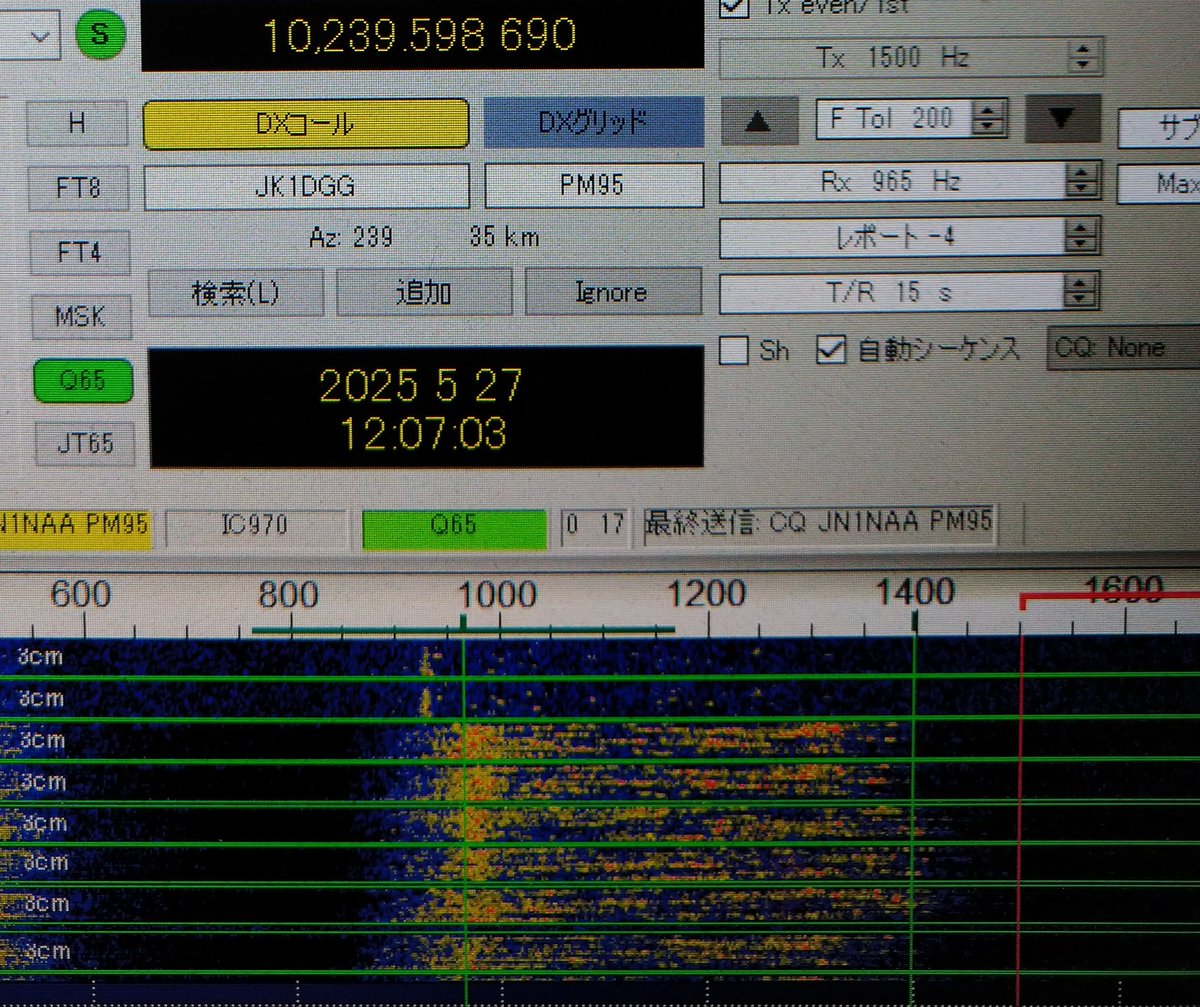Switch to FT4 mode
The height and width of the screenshot is (1007, 1200).
pyautogui.click(x=80, y=251)
